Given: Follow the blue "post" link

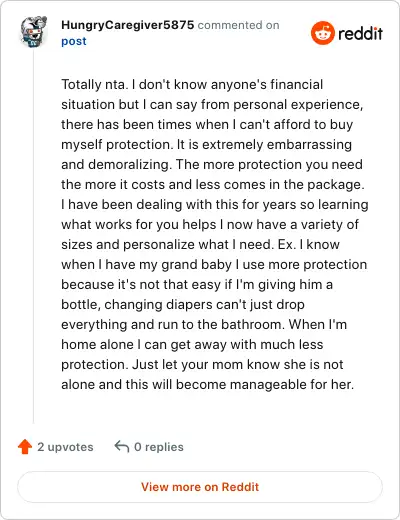Looking at the screenshot, I should coord(74,41).
